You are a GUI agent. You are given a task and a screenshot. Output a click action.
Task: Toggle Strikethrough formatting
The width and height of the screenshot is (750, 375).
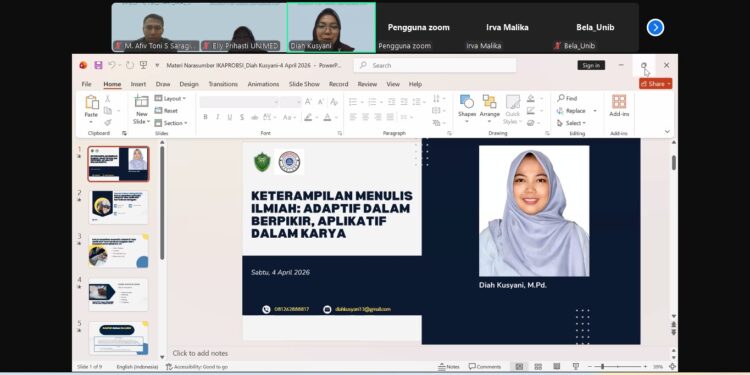point(254,117)
